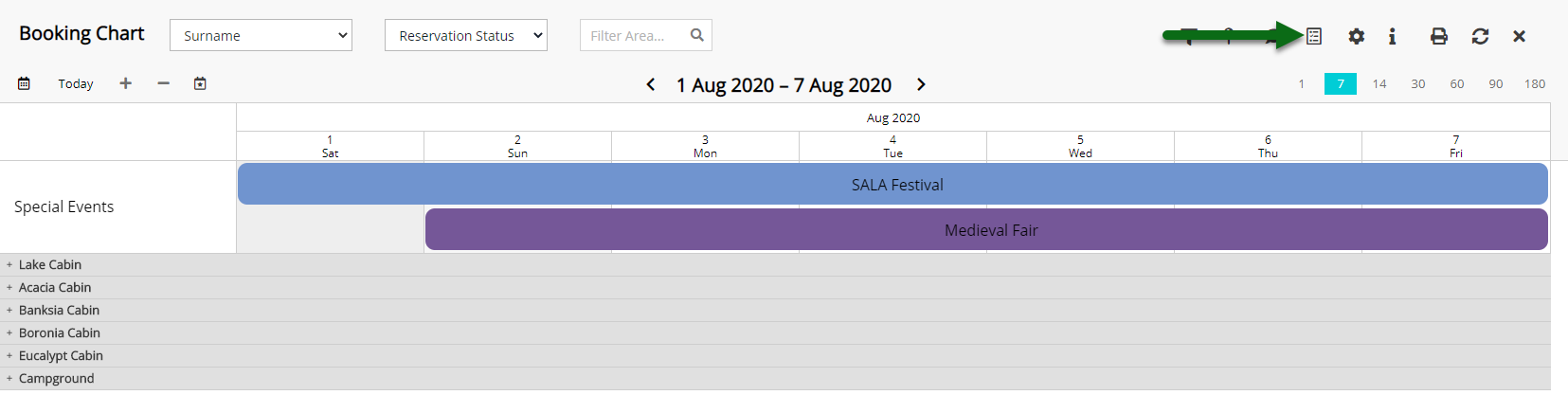This screenshot has width=1568, height=395.
Task: Click the plus zoom icon next to Today
Action: [125, 83]
